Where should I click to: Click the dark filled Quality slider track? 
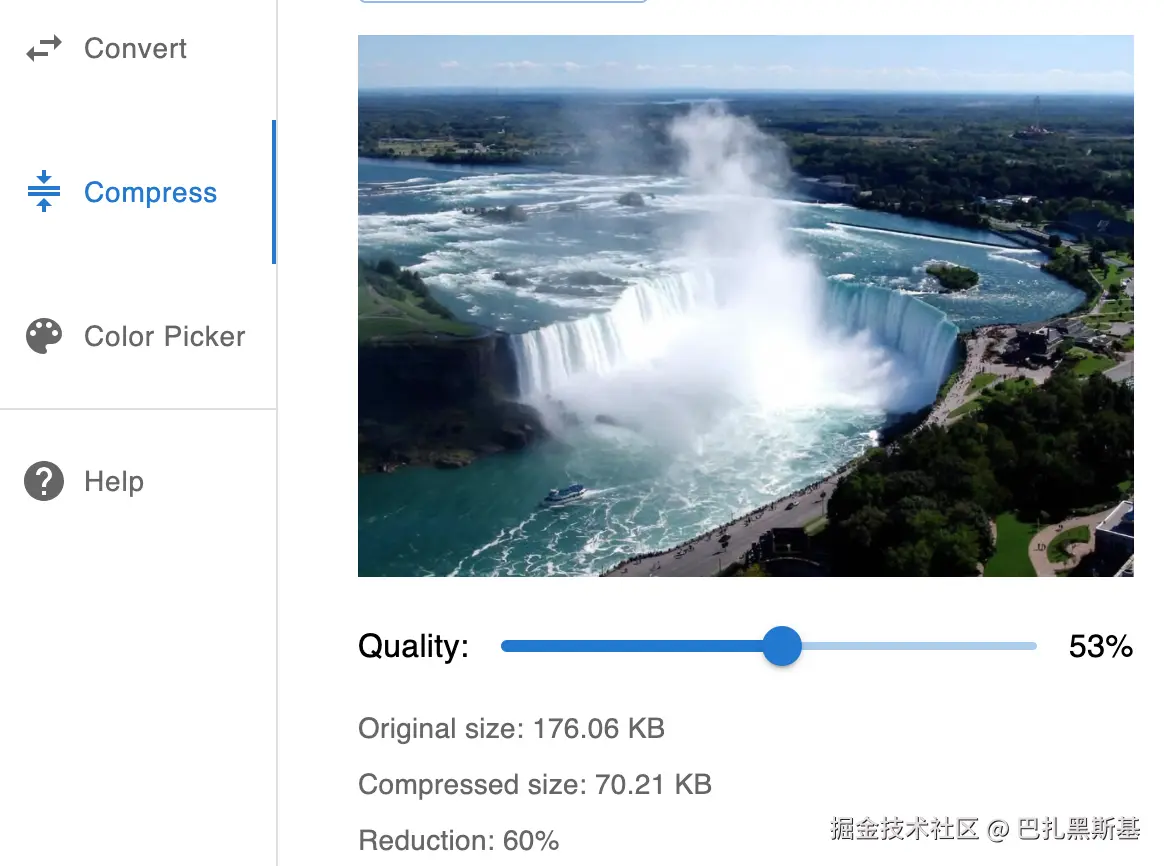click(x=632, y=646)
